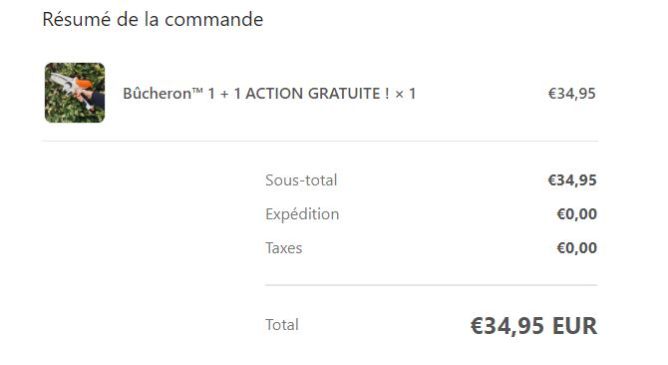
Task: Click the EUR currency text in the total
Action: pyautogui.click(x=575, y=326)
